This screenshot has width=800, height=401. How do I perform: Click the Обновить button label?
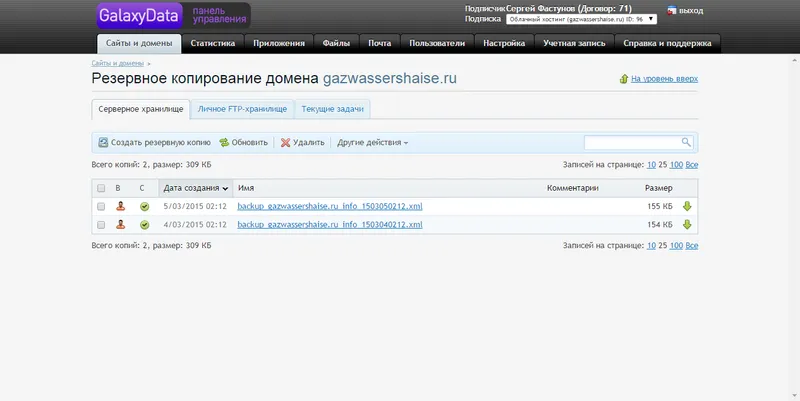click(x=249, y=142)
